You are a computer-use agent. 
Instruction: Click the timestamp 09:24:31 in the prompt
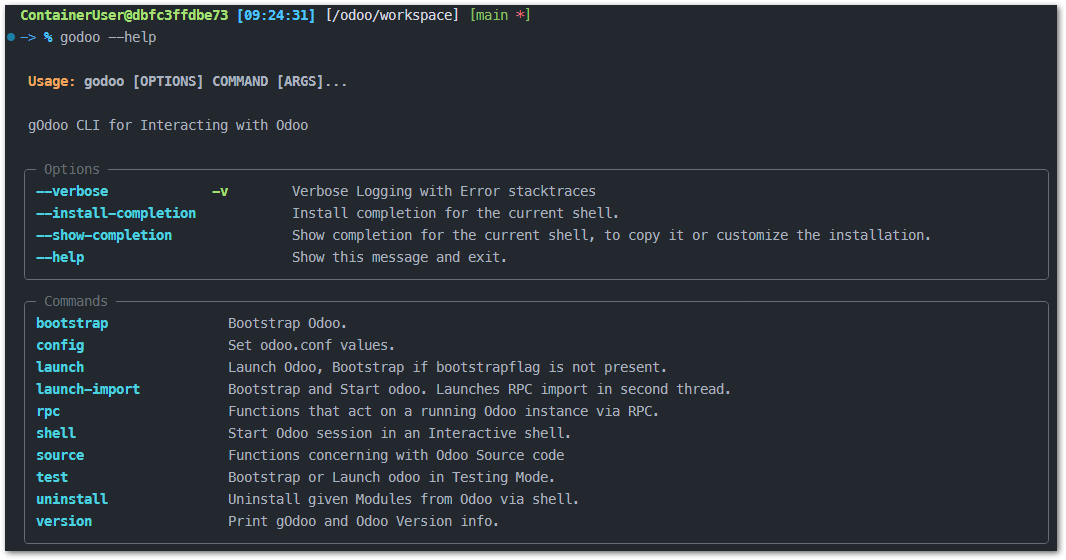276,15
